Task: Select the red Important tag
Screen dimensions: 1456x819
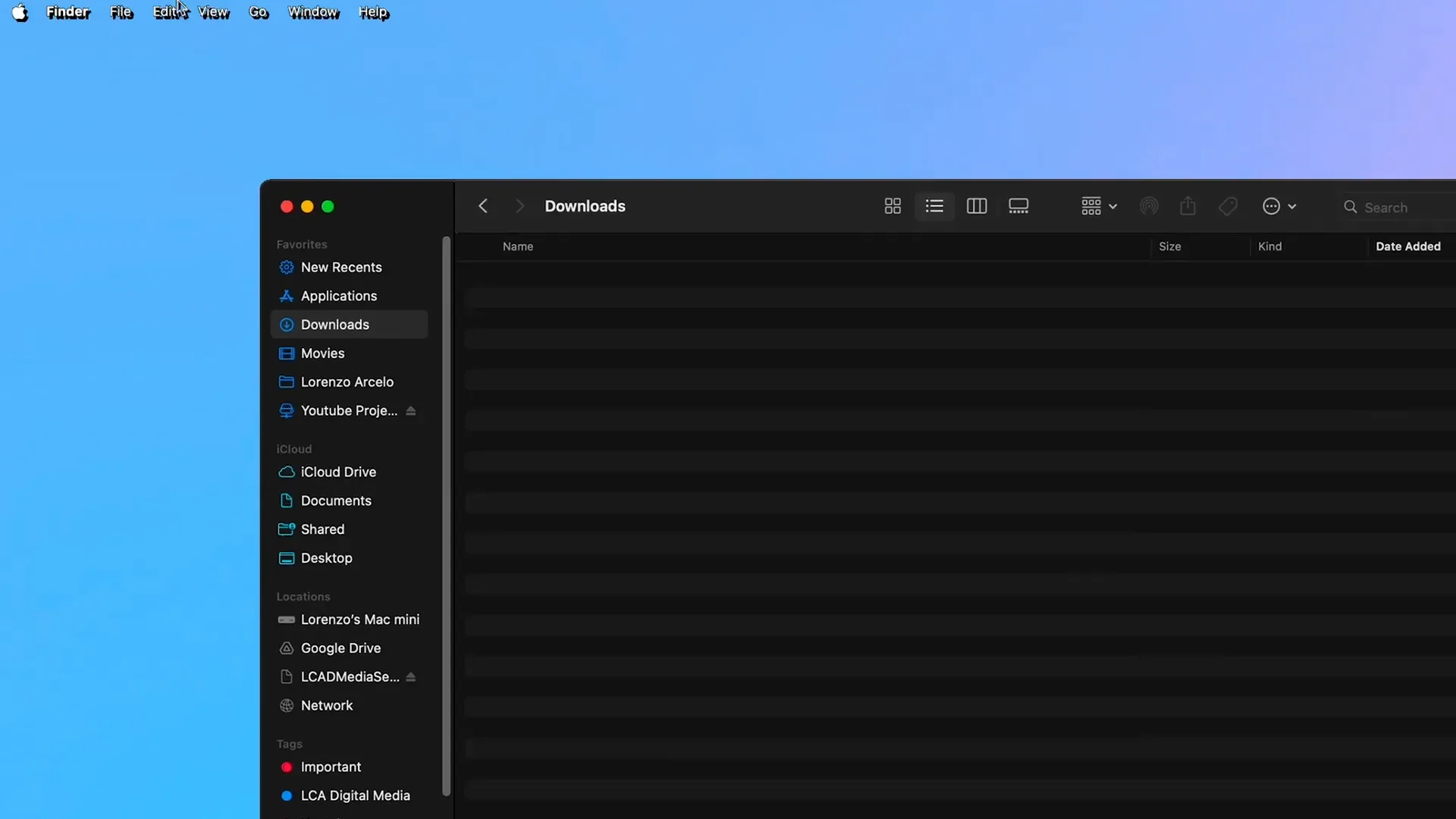Action: pyautogui.click(x=350, y=767)
